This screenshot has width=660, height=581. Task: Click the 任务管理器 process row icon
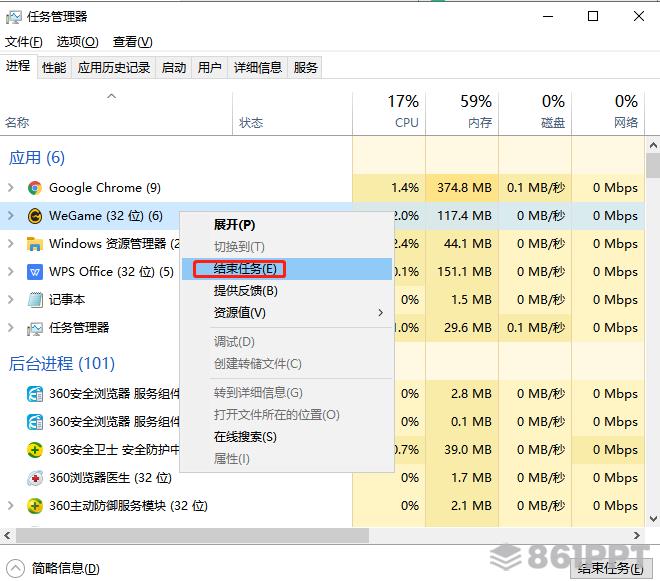pos(35,328)
